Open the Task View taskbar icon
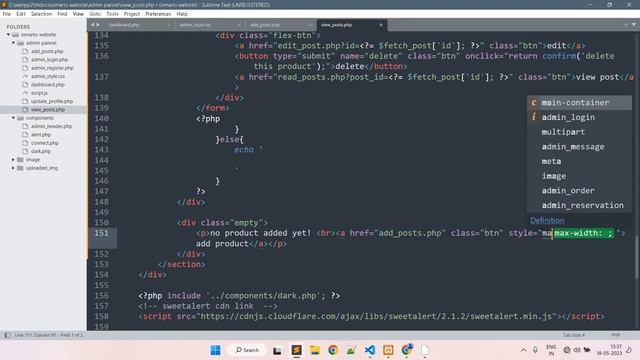Image resolution: width=640 pixels, height=360 pixels. tap(277, 350)
